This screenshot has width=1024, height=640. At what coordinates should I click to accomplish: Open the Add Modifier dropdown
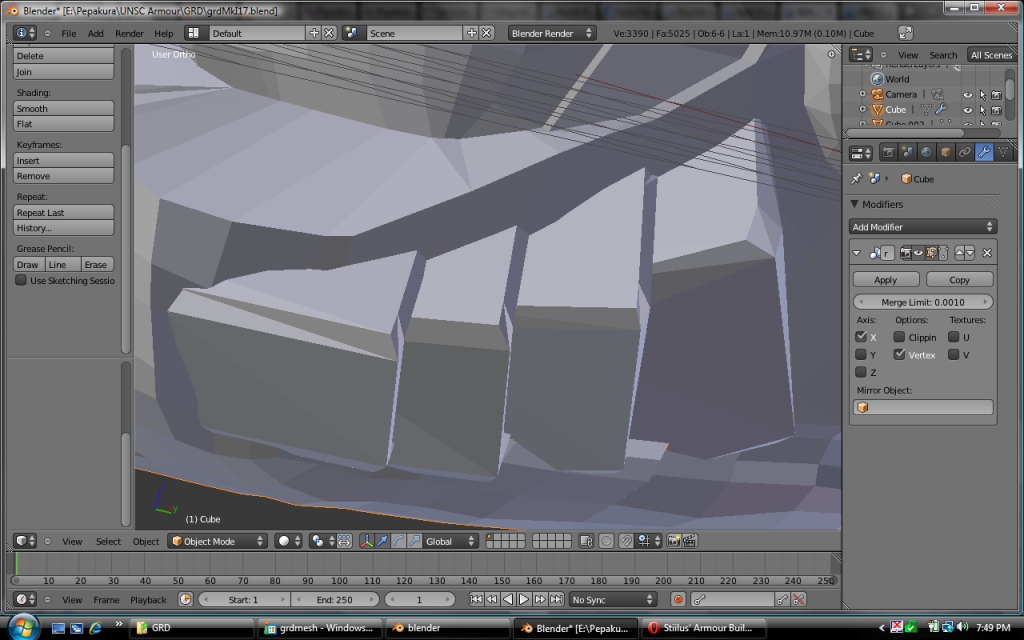point(923,227)
